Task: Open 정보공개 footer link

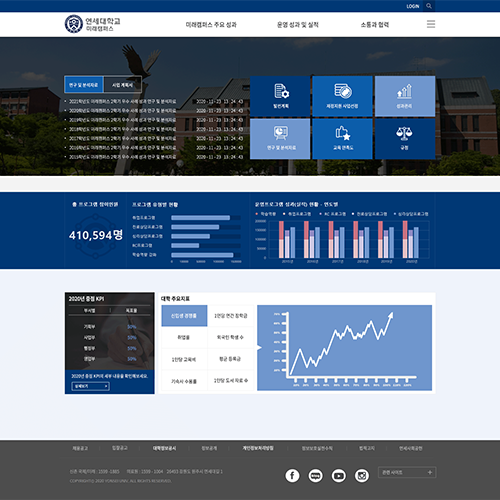Action: (x=209, y=448)
